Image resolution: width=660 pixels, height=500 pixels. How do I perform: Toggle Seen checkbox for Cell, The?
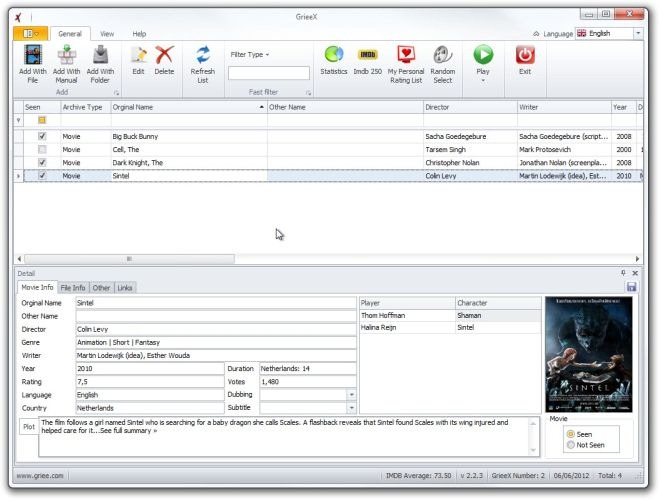click(x=42, y=149)
